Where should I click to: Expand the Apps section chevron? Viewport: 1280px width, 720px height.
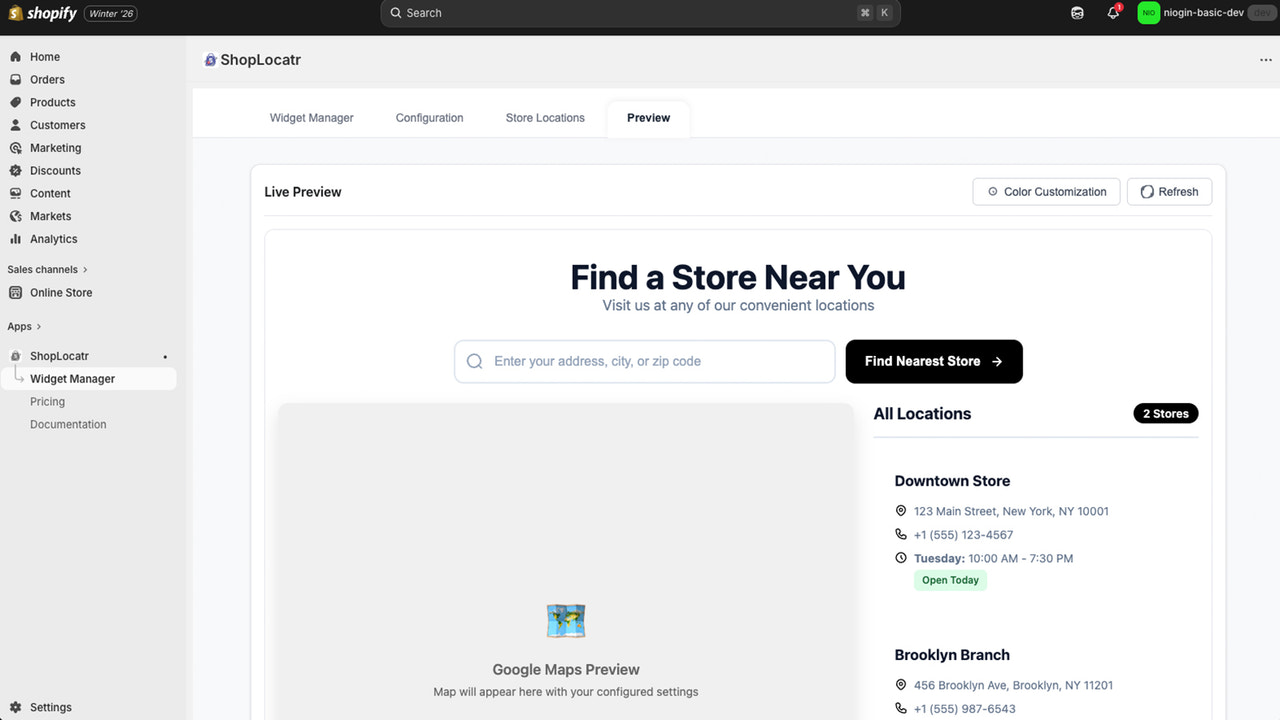pyautogui.click(x=38, y=327)
